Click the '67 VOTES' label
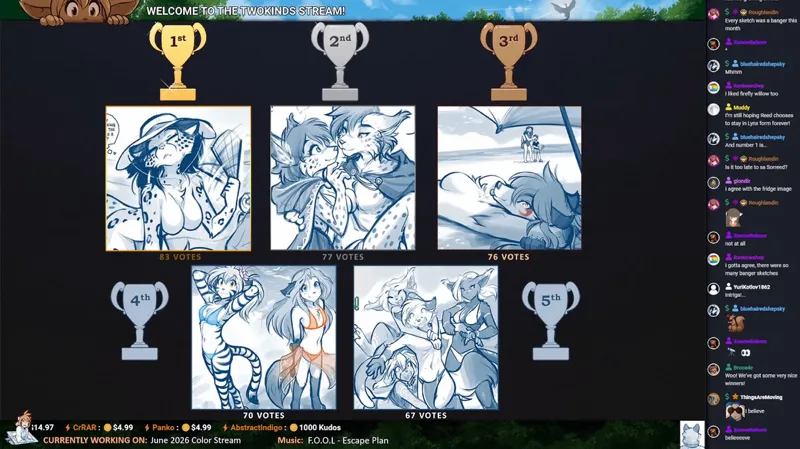The width and height of the screenshot is (800, 449). 426,415
